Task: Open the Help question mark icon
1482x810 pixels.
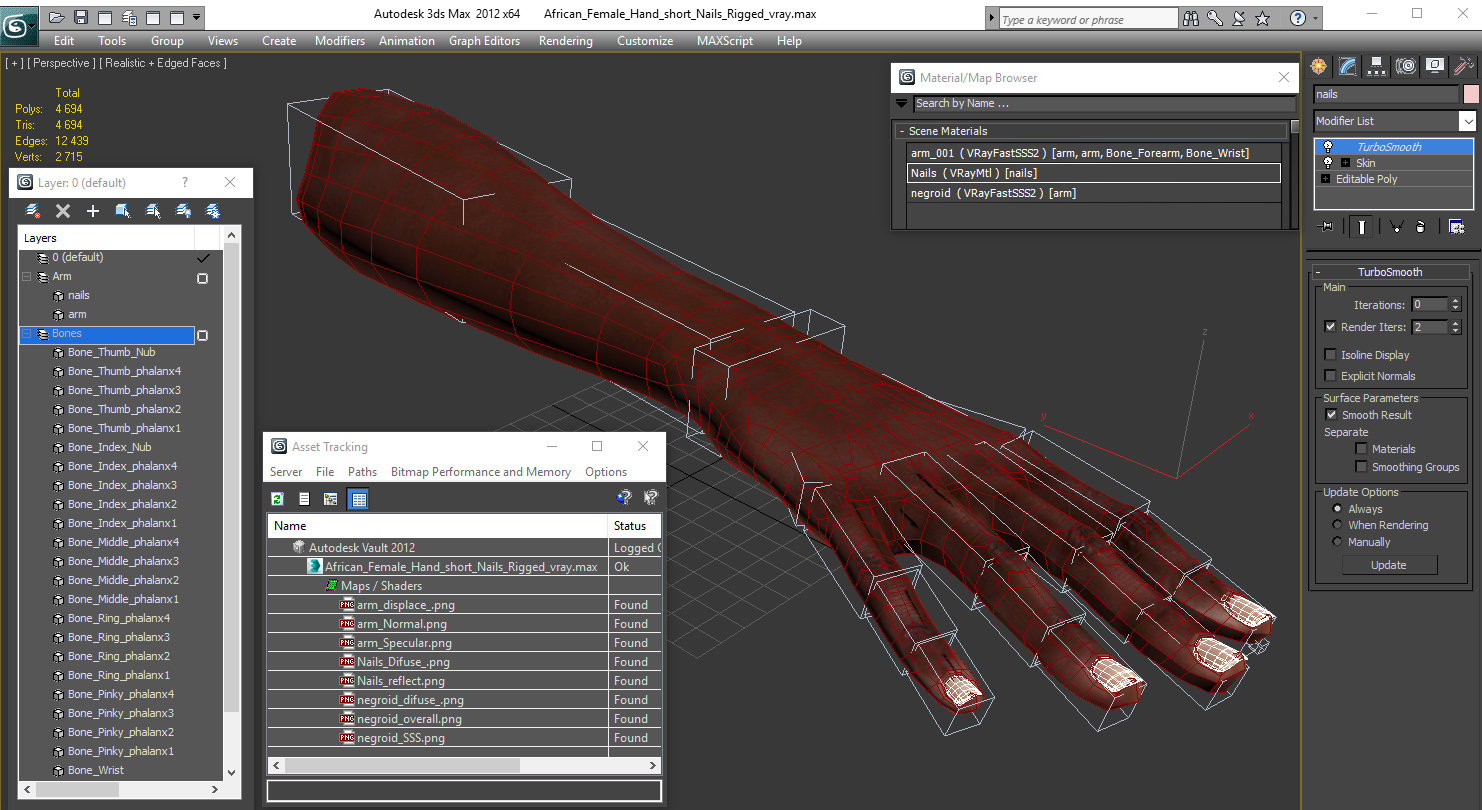Action: pyautogui.click(x=1297, y=18)
